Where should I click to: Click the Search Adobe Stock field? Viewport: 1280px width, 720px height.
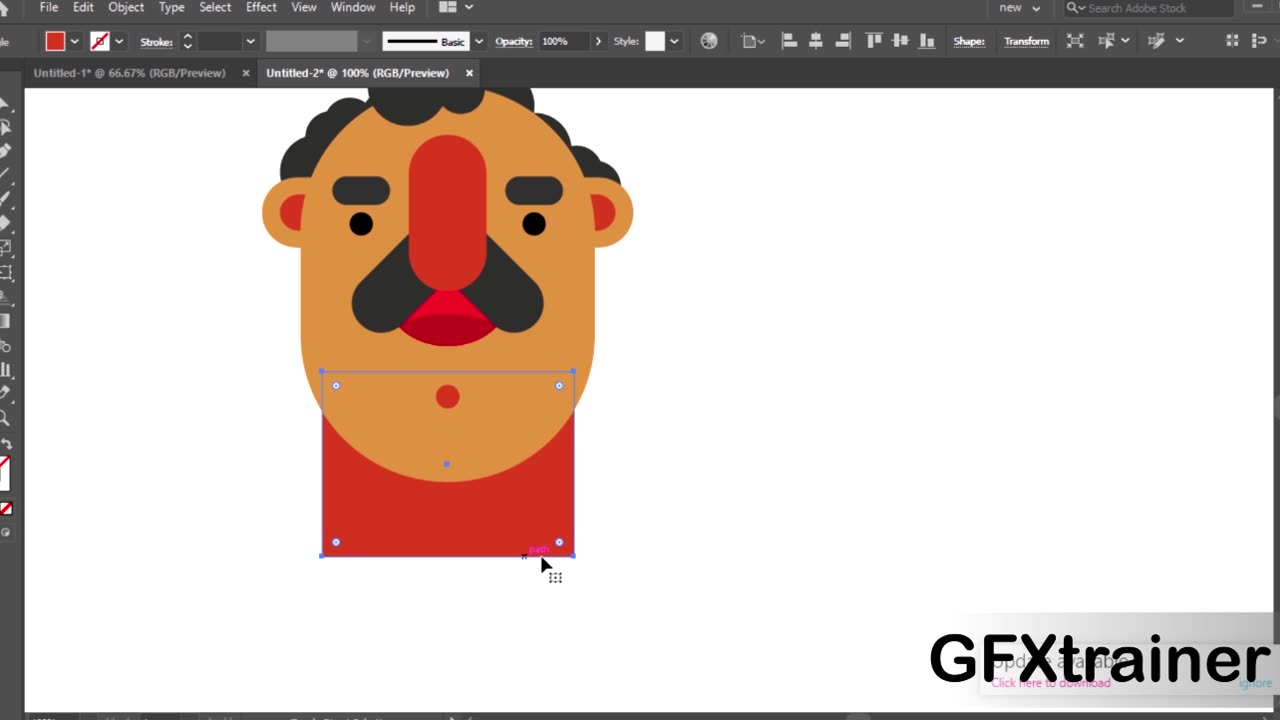pyautogui.click(x=1148, y=8)
